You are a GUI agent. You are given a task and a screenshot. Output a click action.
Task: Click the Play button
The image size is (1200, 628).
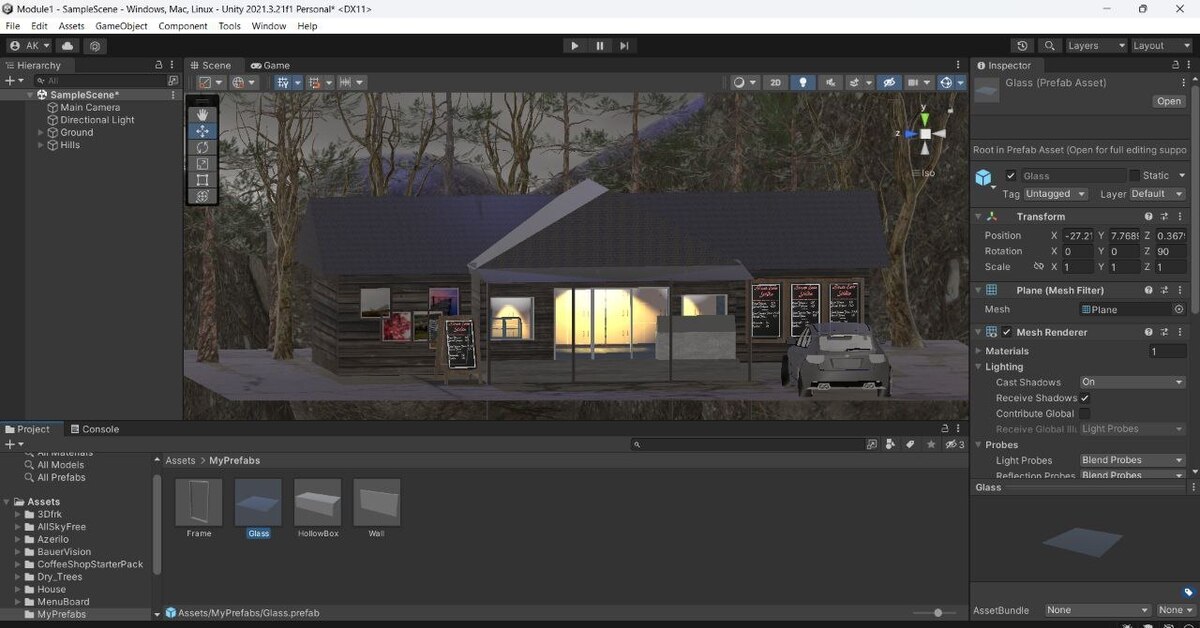574,46
